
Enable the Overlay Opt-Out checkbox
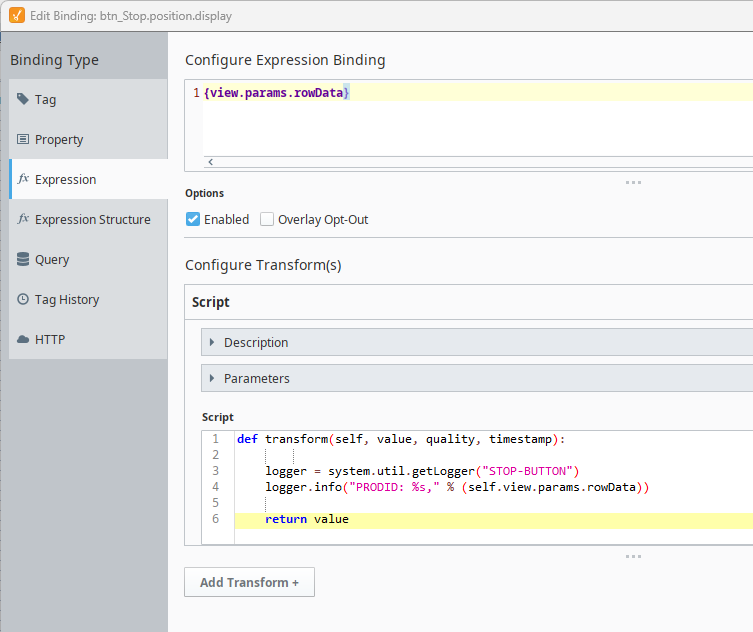tap(267, 219)
